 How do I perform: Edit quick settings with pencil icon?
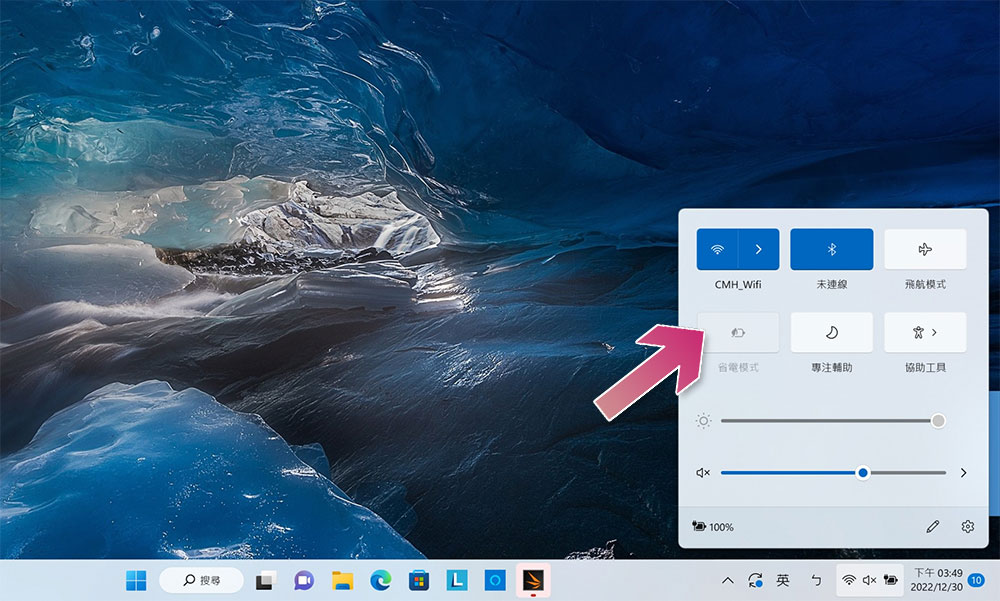pyautogui.click(x=932, y=526)
